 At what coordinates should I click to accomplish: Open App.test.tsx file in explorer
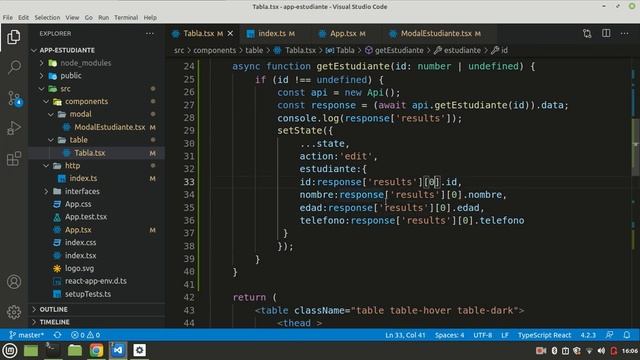coord(86,217)
